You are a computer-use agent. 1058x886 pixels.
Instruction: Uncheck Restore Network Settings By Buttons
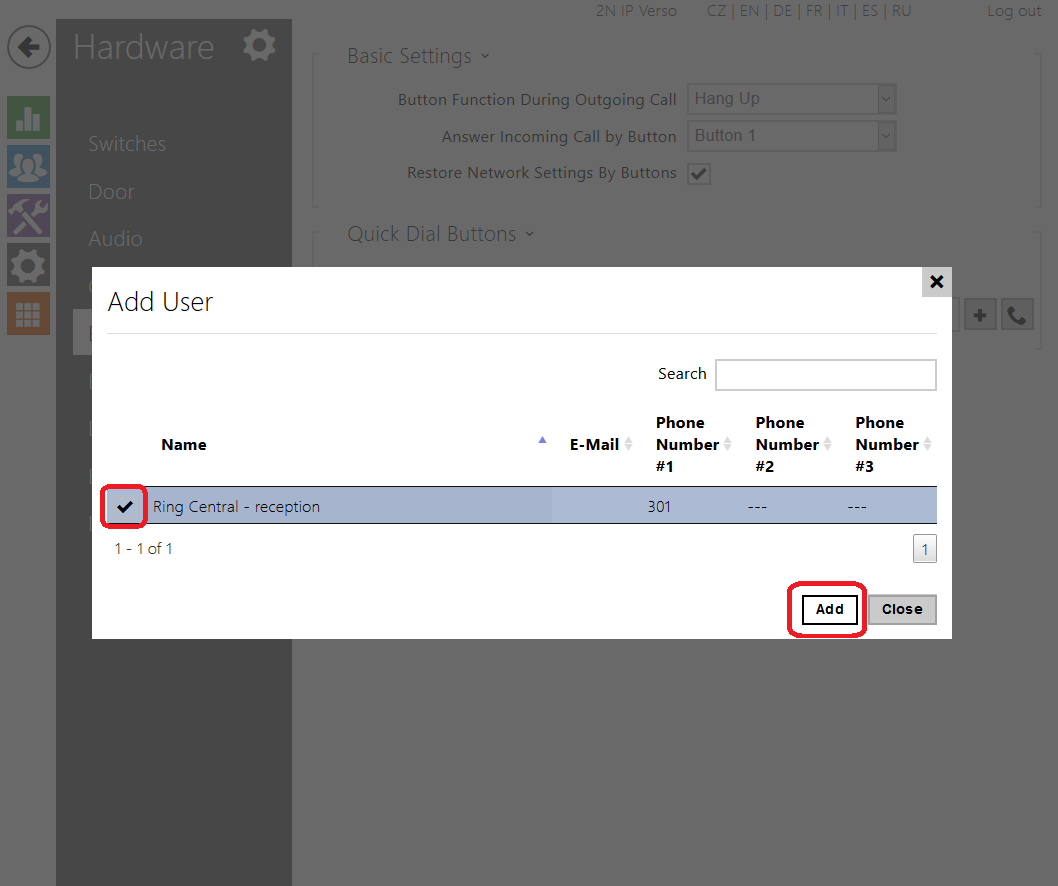(699, 174)
